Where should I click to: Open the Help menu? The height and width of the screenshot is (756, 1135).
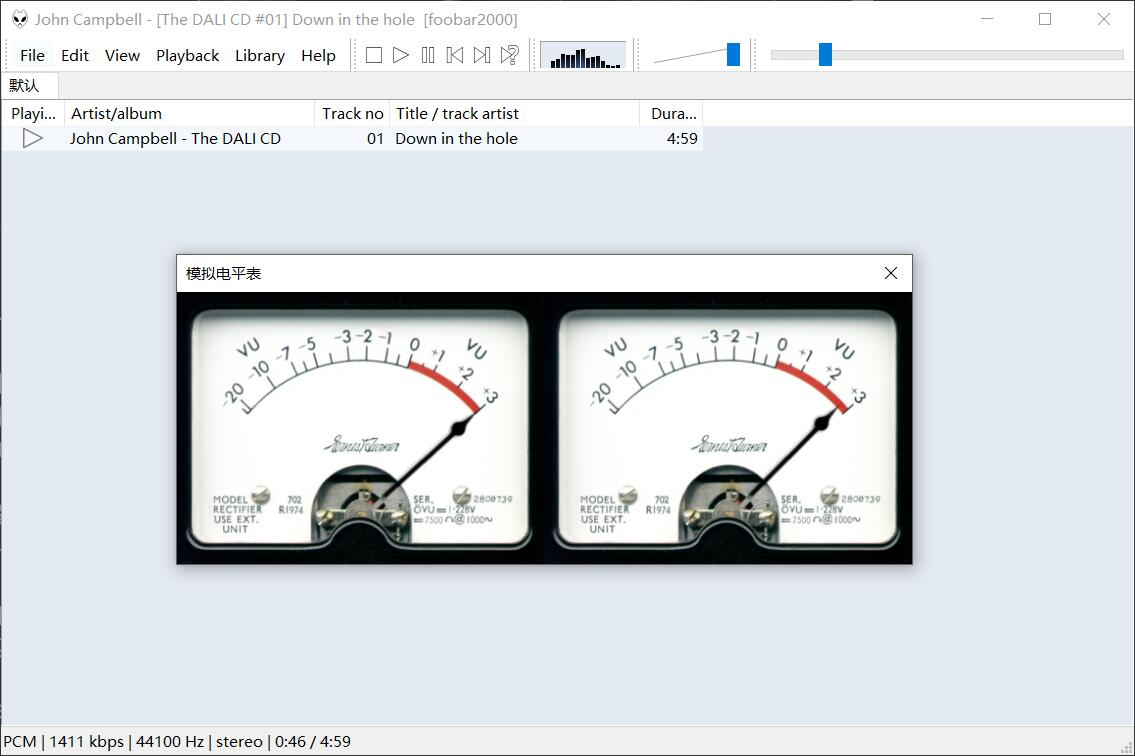(318, 56)
